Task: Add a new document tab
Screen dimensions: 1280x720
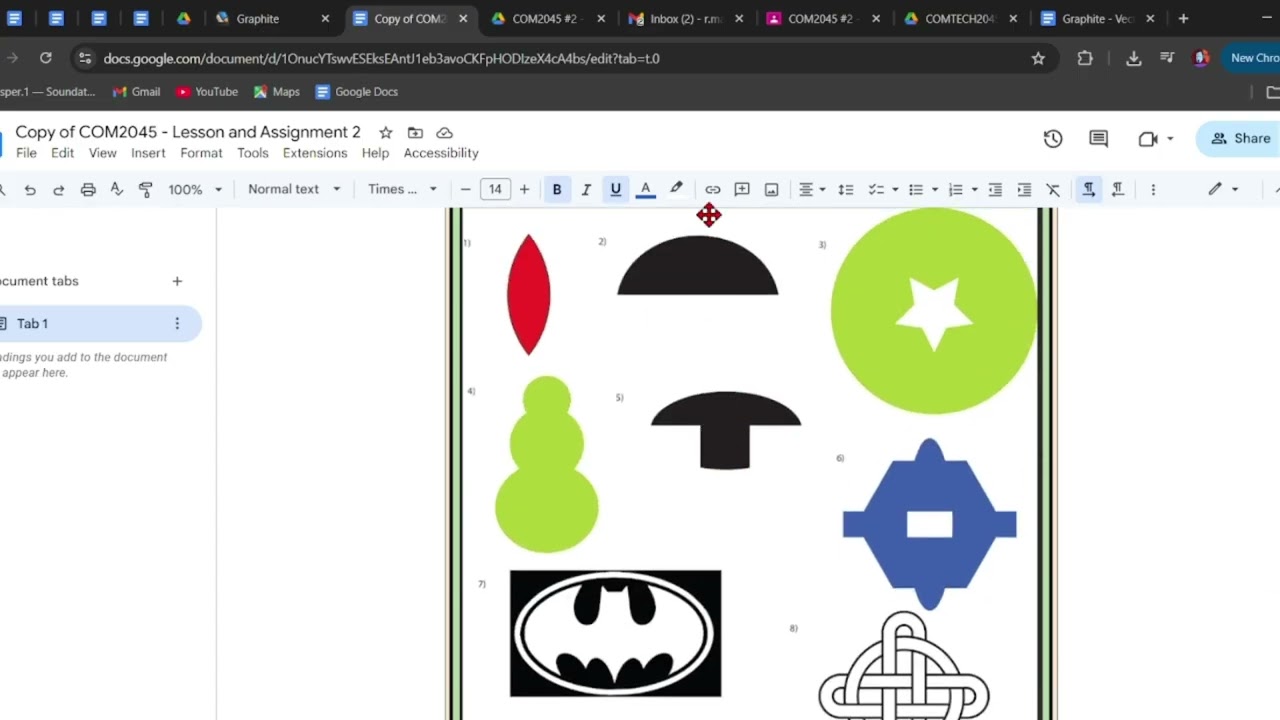Action: 177,281
